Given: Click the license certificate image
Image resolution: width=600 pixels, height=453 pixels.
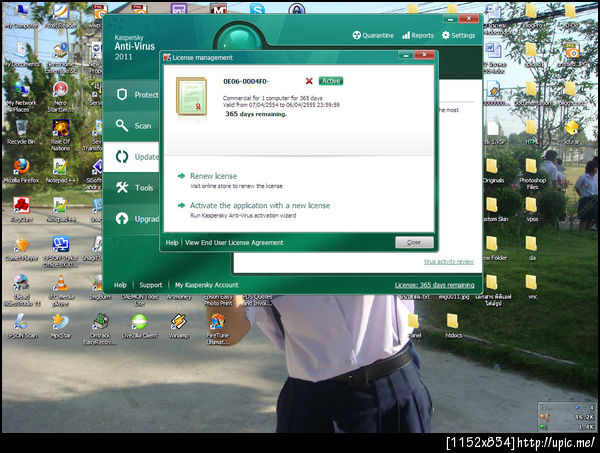Looking at the screenshot, I should tap(191, 96).
